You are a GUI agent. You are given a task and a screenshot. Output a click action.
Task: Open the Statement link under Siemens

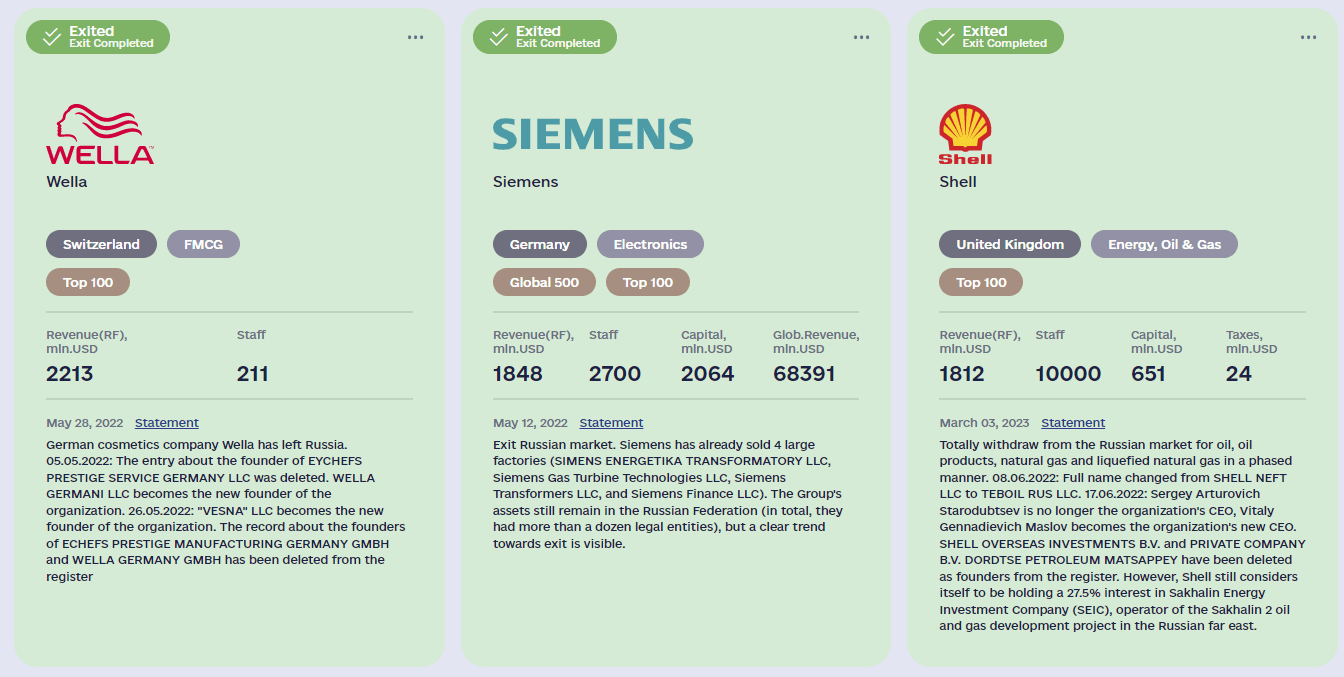(x=611, y=423)
